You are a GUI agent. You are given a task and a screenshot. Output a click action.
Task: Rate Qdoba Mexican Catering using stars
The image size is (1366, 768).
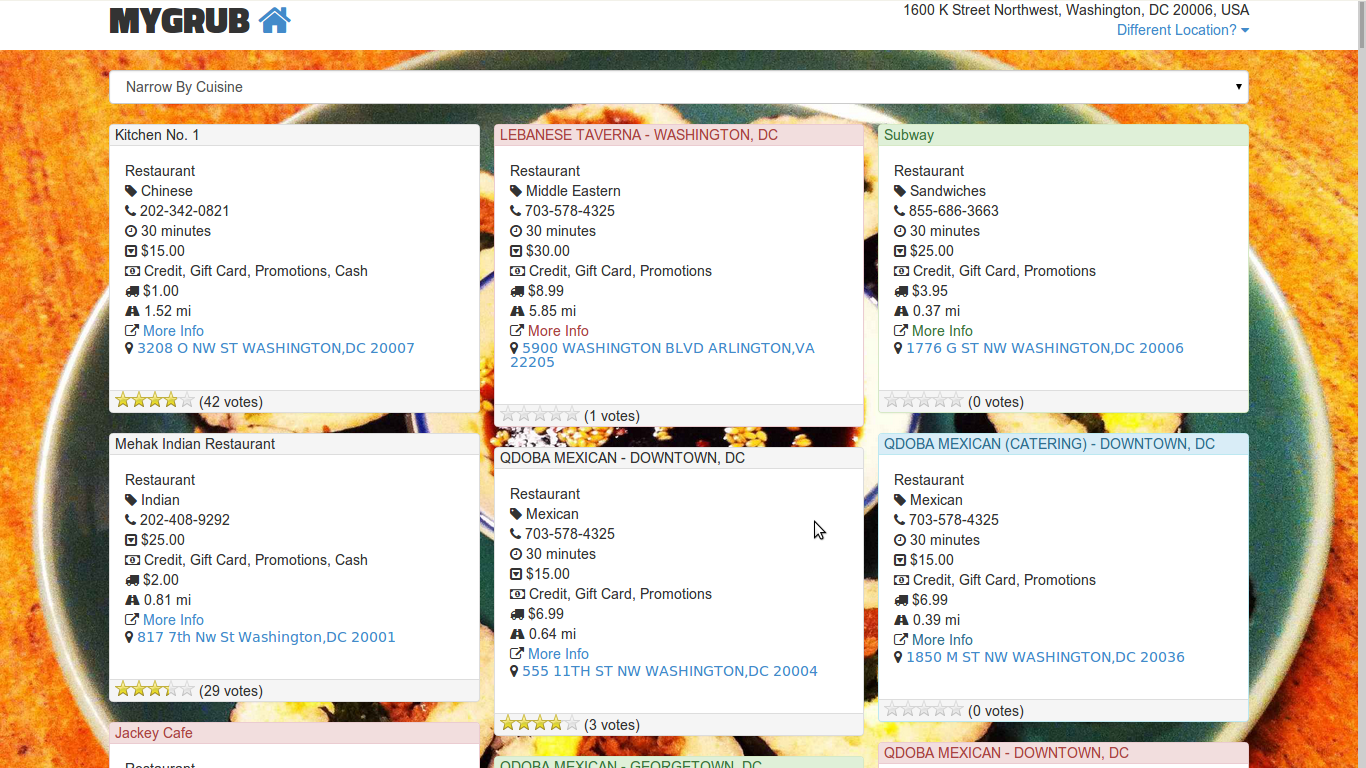coord(924,710)
